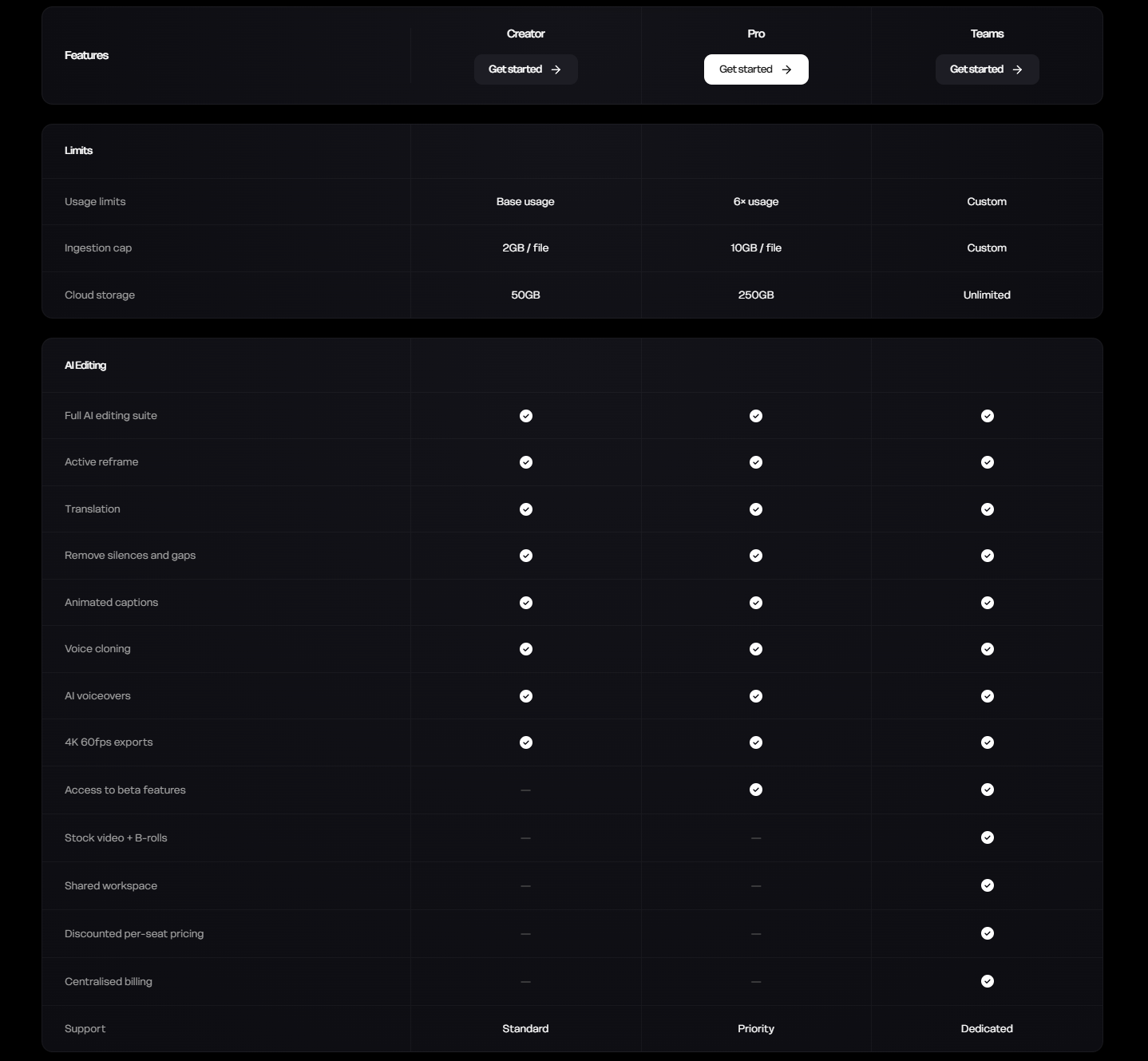This screenshot has height=1061, width=1148.
Task: Click the Teams checkmark for Active reframe
Action: pos(988,462)
